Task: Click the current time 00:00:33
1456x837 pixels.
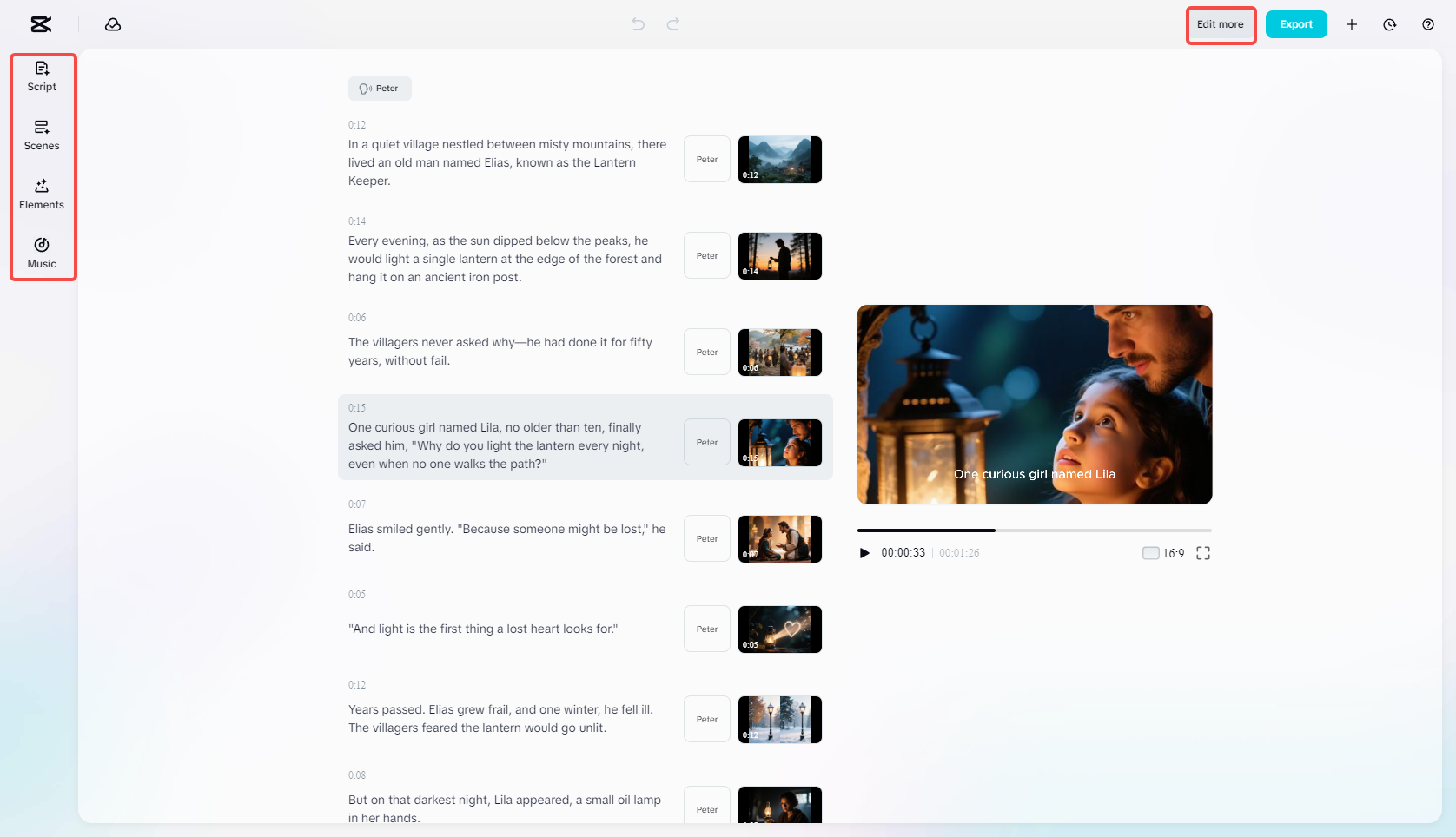Action: (903, 553)
